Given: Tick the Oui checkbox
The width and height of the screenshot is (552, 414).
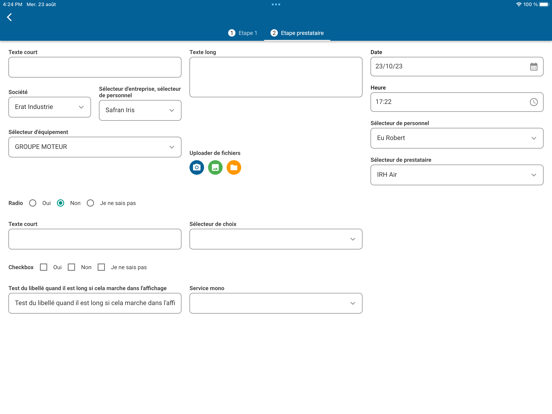Looking at the screenshot, I should (x=44, y=267).
